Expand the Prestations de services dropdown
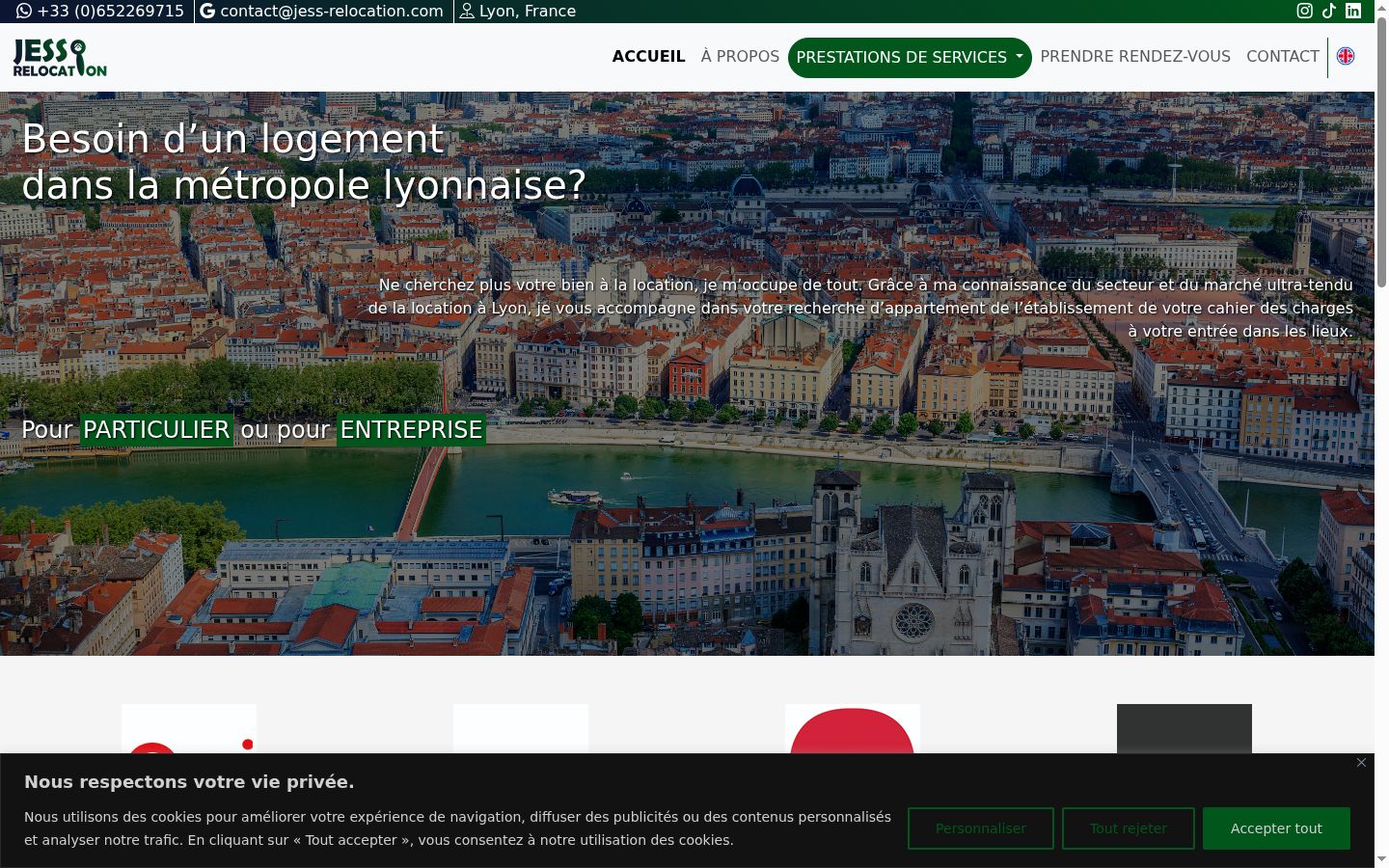 [x=910, y=58]
